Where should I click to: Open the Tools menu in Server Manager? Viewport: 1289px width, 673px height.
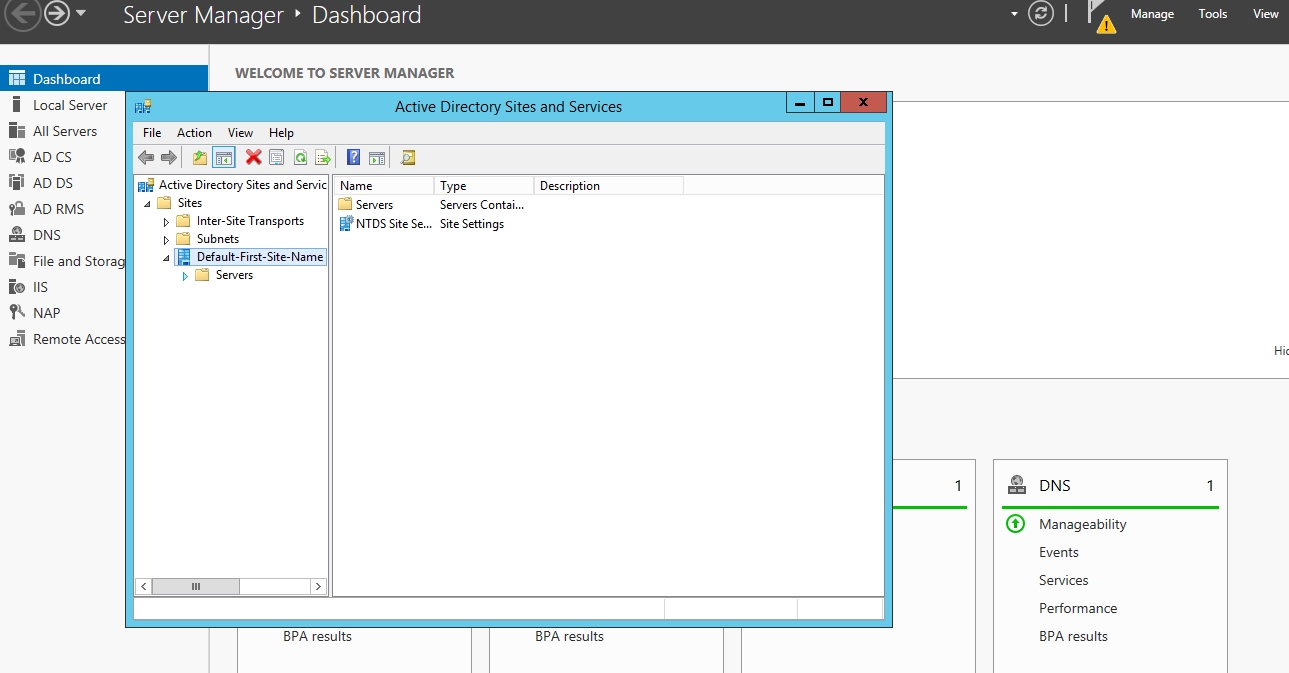(1212, 14)
